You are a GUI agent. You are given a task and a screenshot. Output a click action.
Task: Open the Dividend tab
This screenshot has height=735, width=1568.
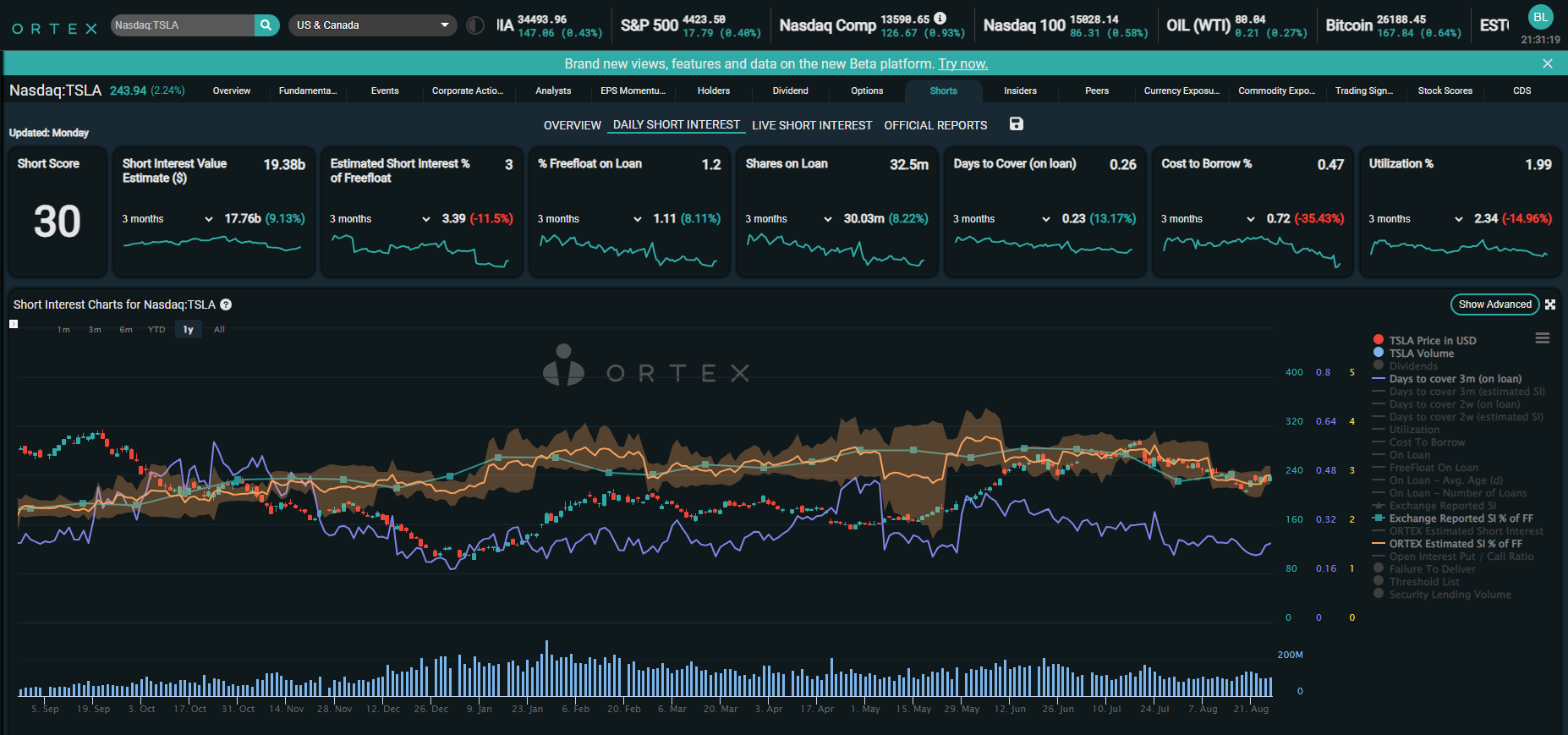click(x=790, y=91)
